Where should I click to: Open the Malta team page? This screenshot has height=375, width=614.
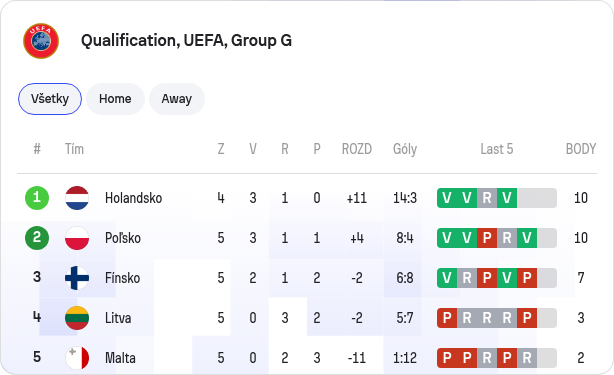(x=120, y=358)
